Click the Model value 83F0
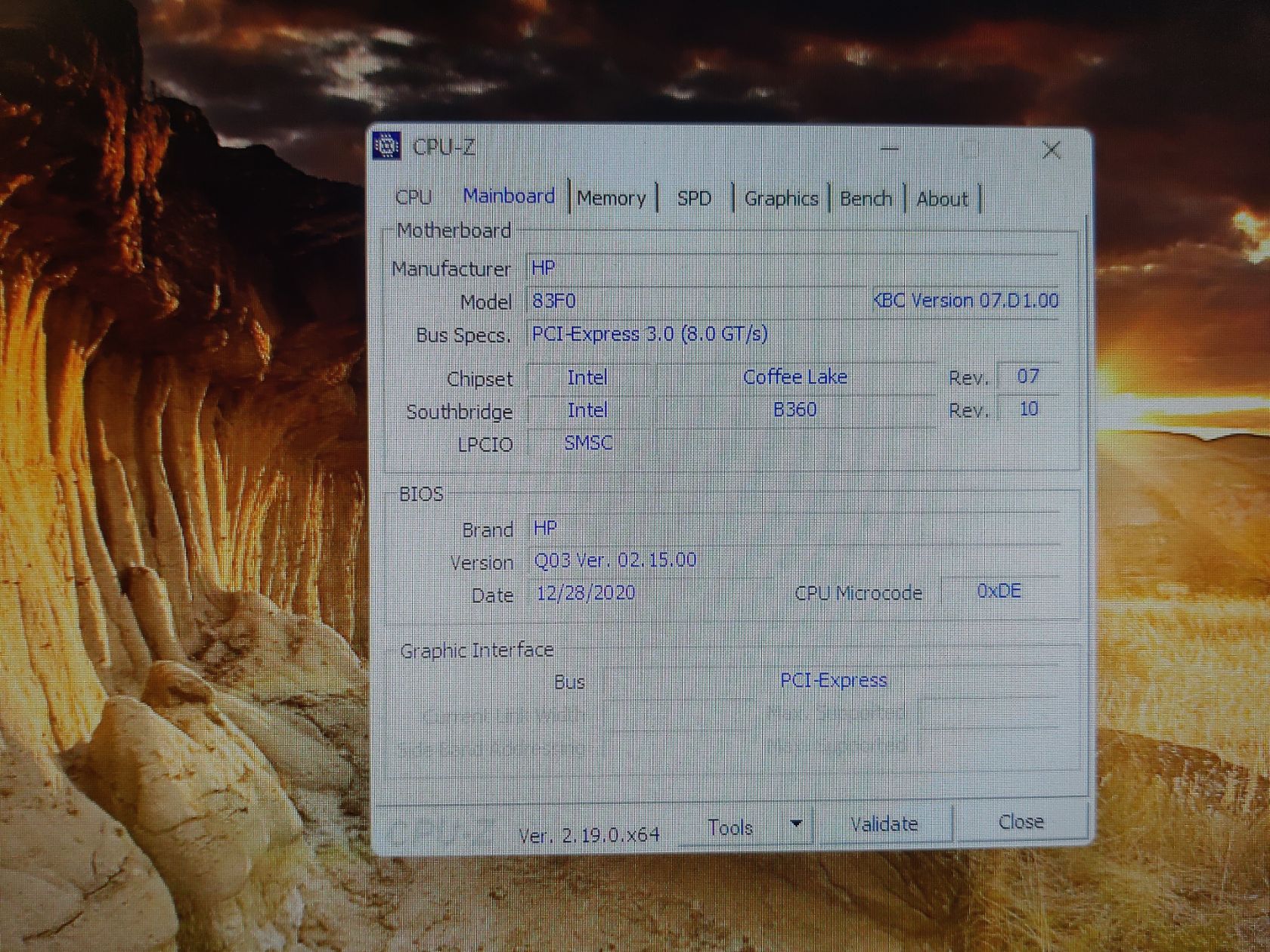Image resolution: width=1270 pixels, height=952 pixels. [x=553, y=301]
